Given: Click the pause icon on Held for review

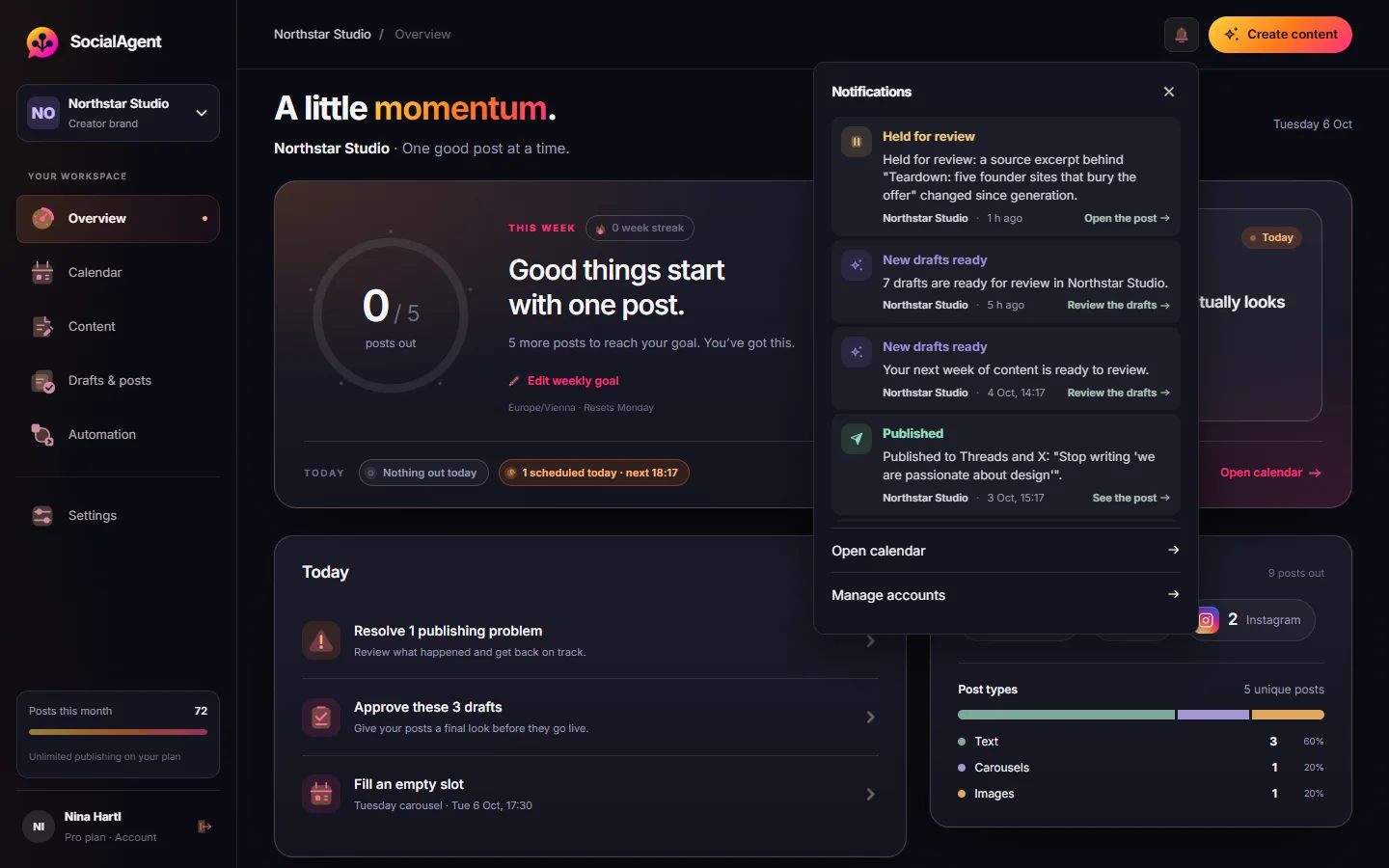Looking at the screenshot, I should (x=857, y=142).
